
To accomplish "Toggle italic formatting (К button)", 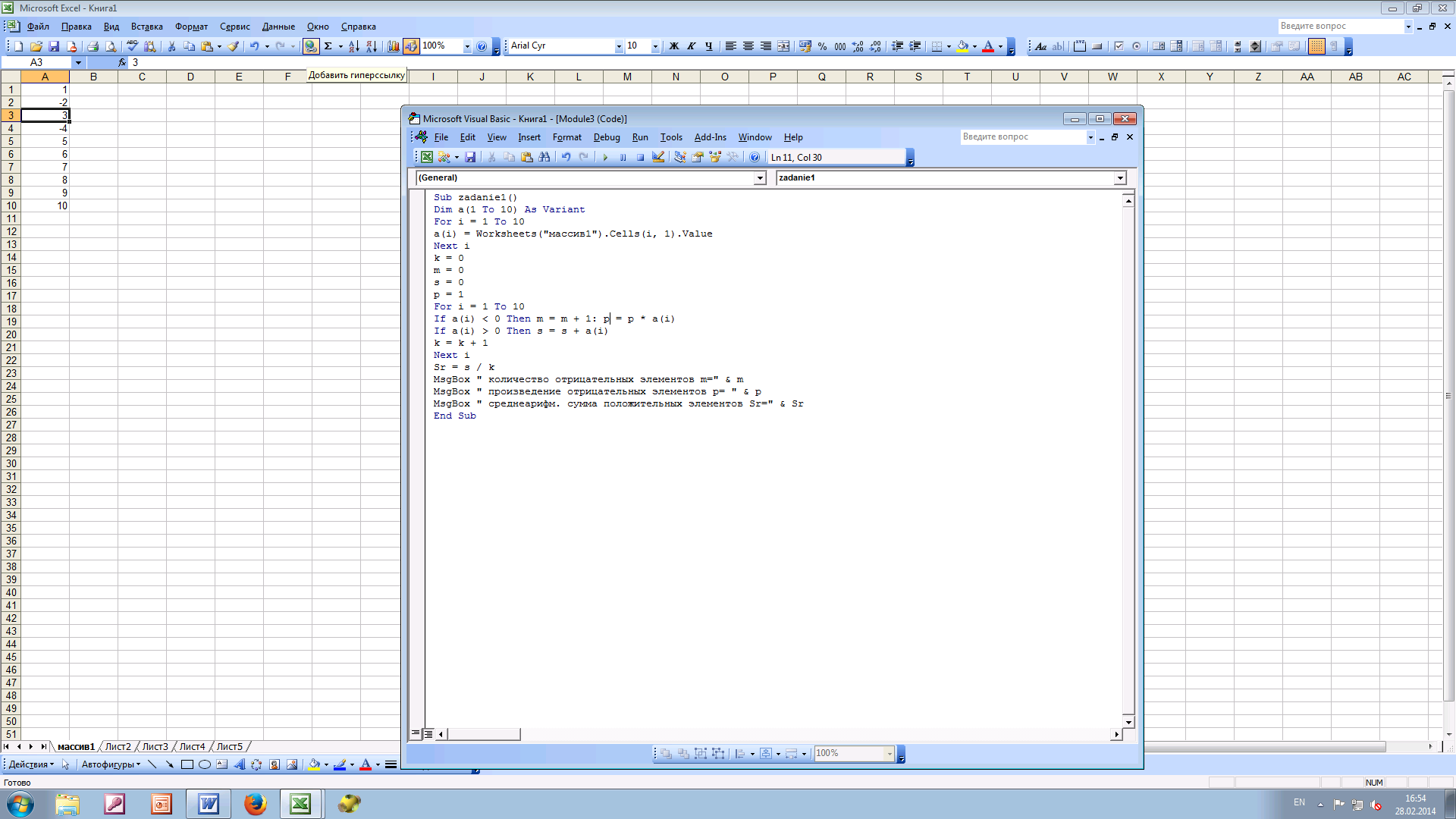I will pyautogui.click(x=691, y=46).
